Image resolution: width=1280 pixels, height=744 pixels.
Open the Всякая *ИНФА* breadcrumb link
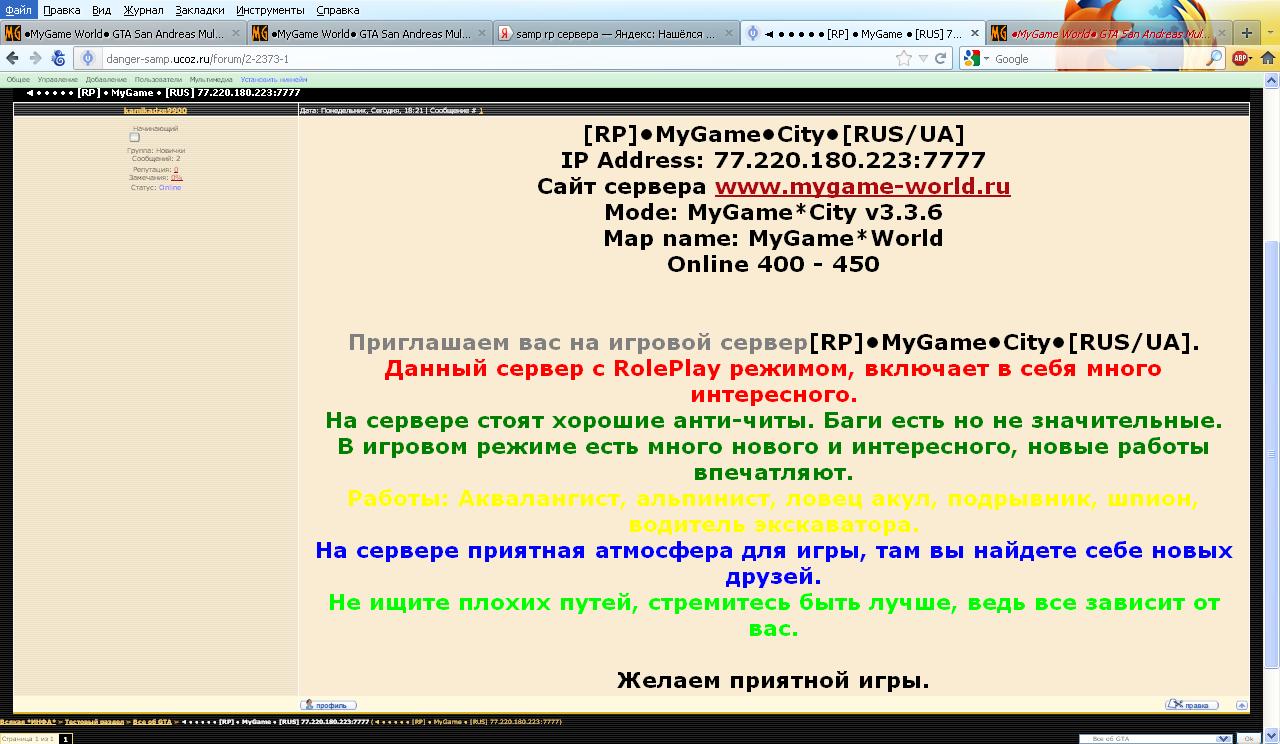pos(28,721)
